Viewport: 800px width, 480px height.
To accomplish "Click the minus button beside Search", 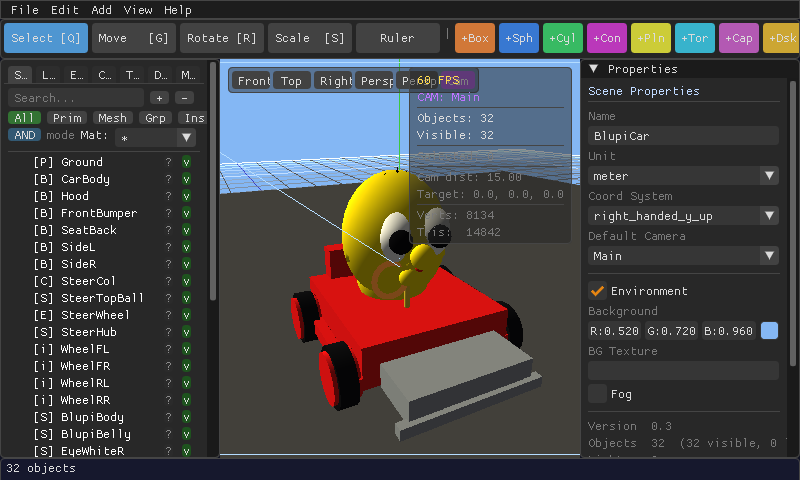I will tap(184, 98).
